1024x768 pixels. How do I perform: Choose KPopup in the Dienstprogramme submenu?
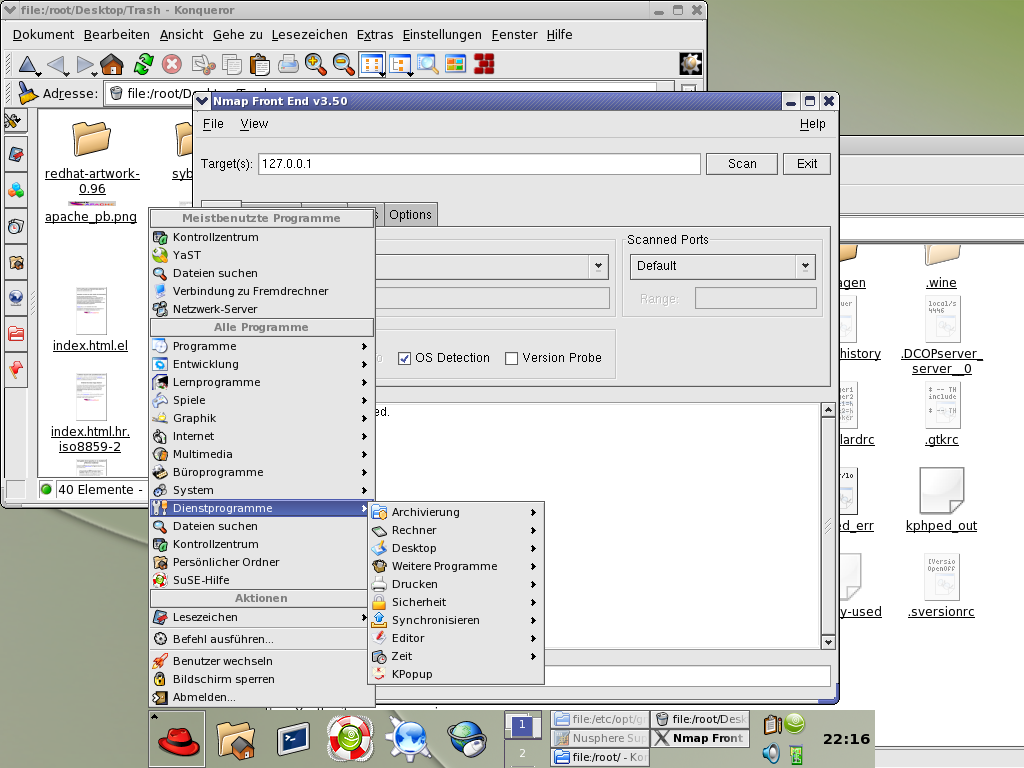click(456, 674)
